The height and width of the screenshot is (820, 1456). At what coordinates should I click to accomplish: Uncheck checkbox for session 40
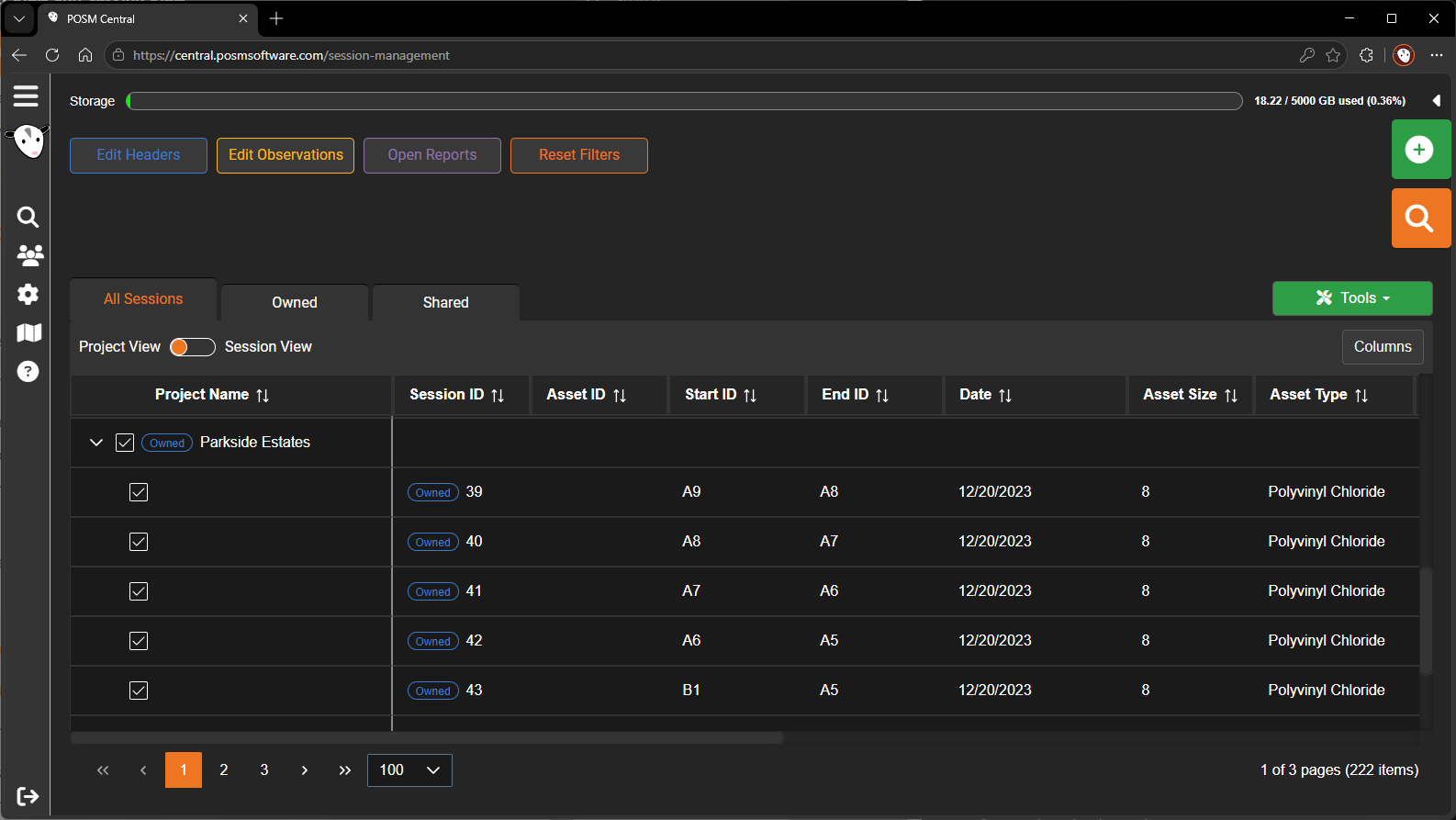139,542
